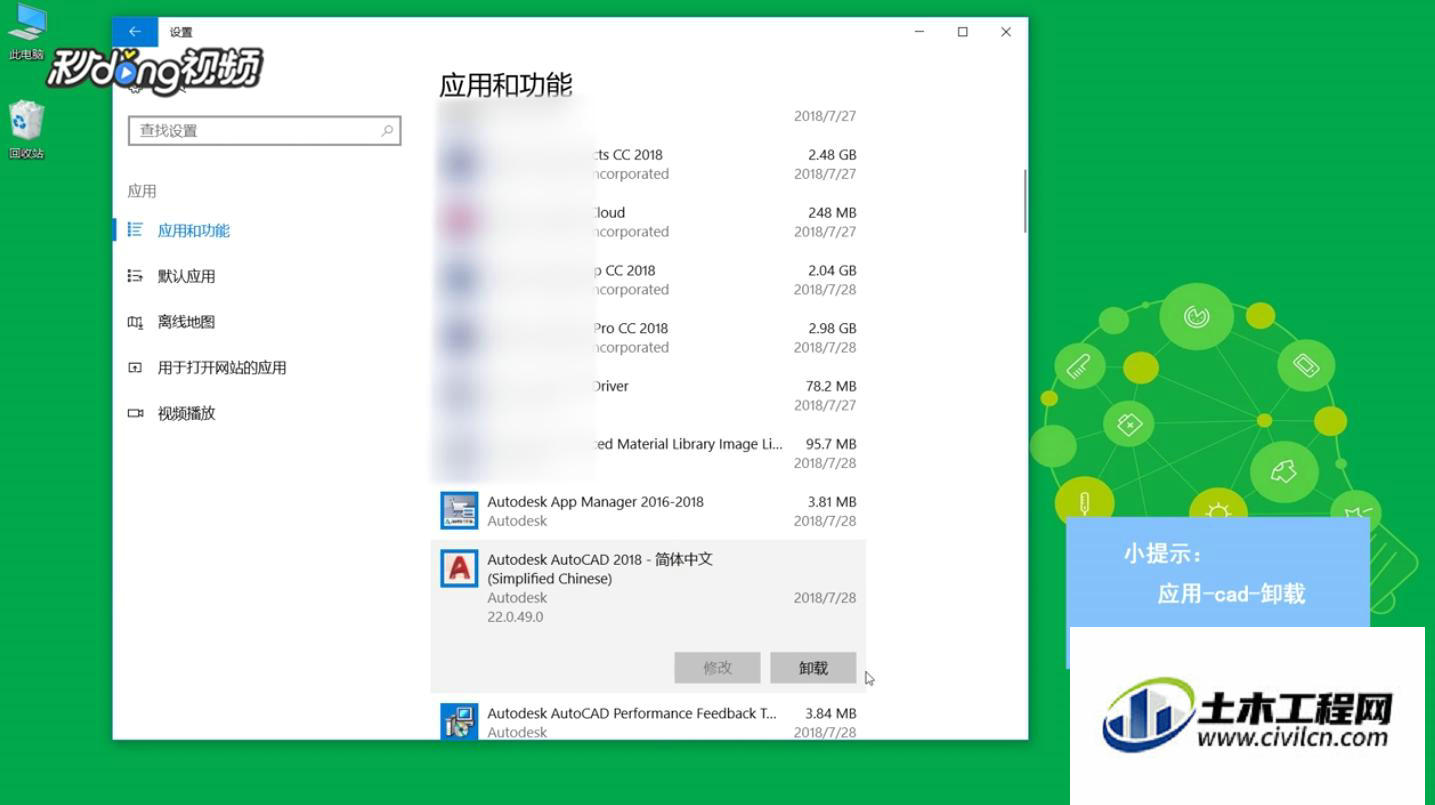Select the Driver entry sized 78.2 MB
The height and width of the screenshot is (805, 1435).
click(x=648, y=396)
